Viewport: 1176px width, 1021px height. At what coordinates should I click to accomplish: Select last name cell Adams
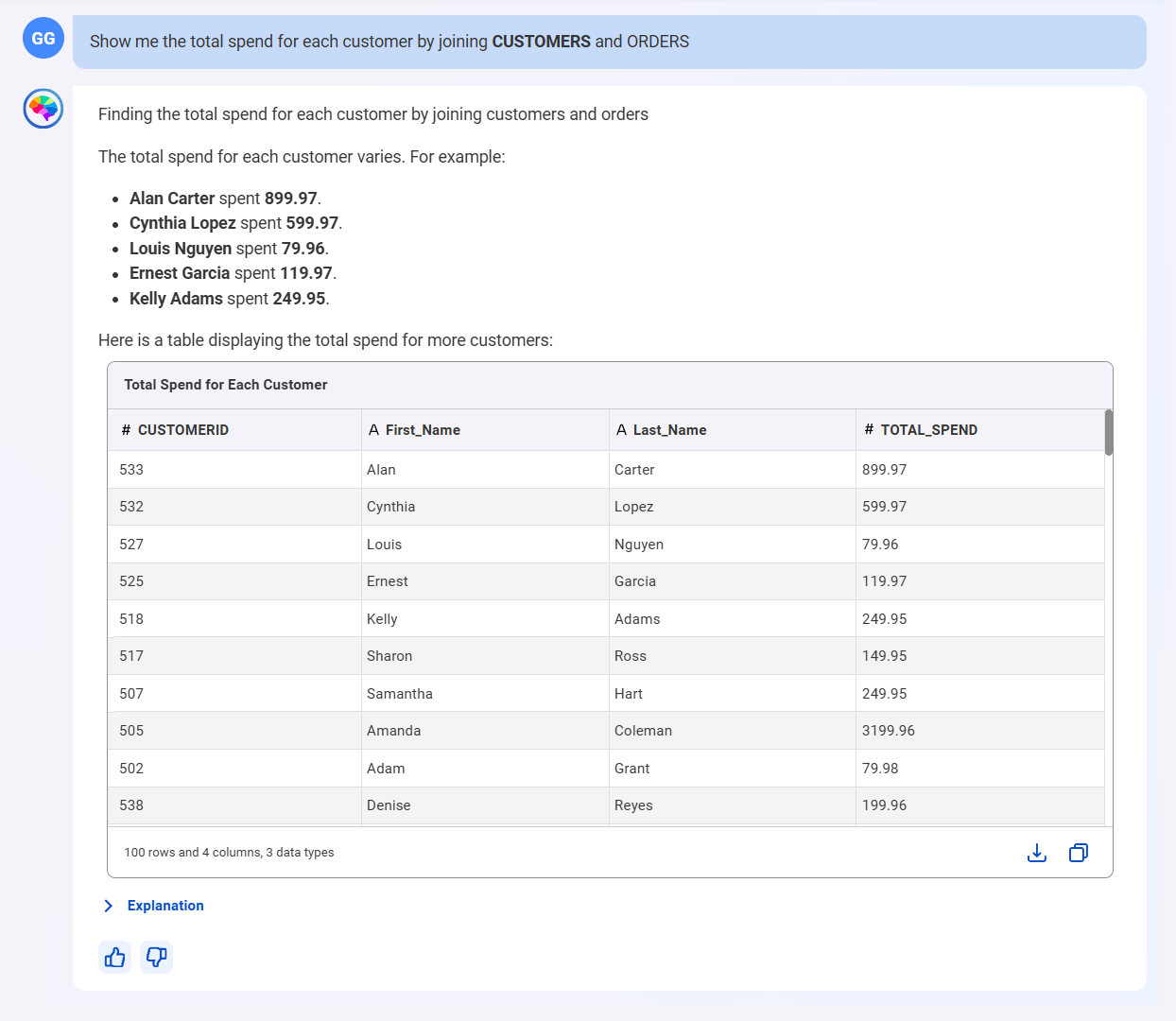coord(733,619)
